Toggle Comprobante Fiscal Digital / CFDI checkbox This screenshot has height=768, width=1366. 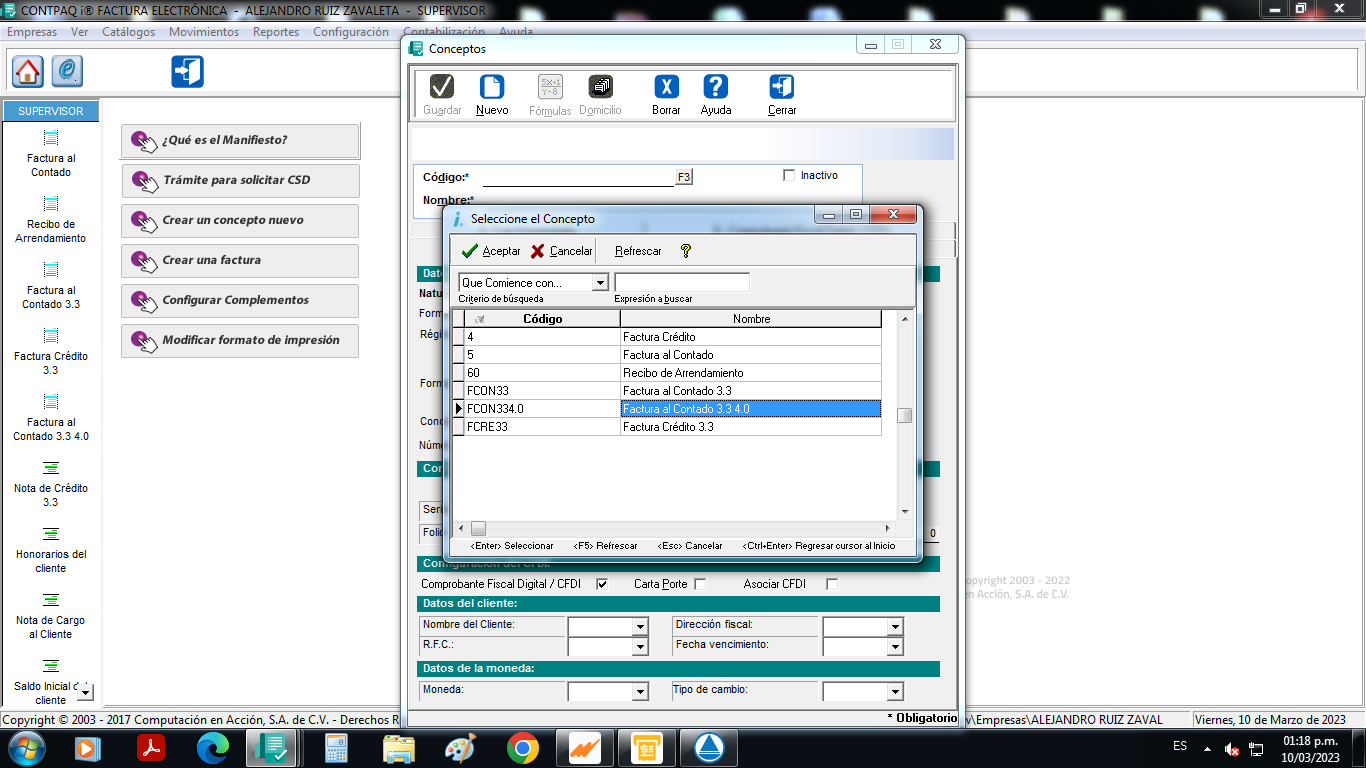click(602, 584)
